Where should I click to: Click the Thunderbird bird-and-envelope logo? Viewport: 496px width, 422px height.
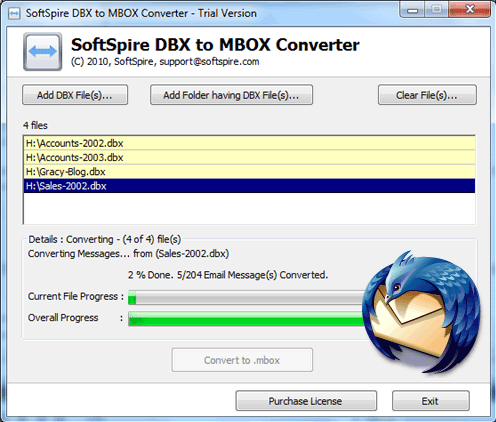coord(421,311)
